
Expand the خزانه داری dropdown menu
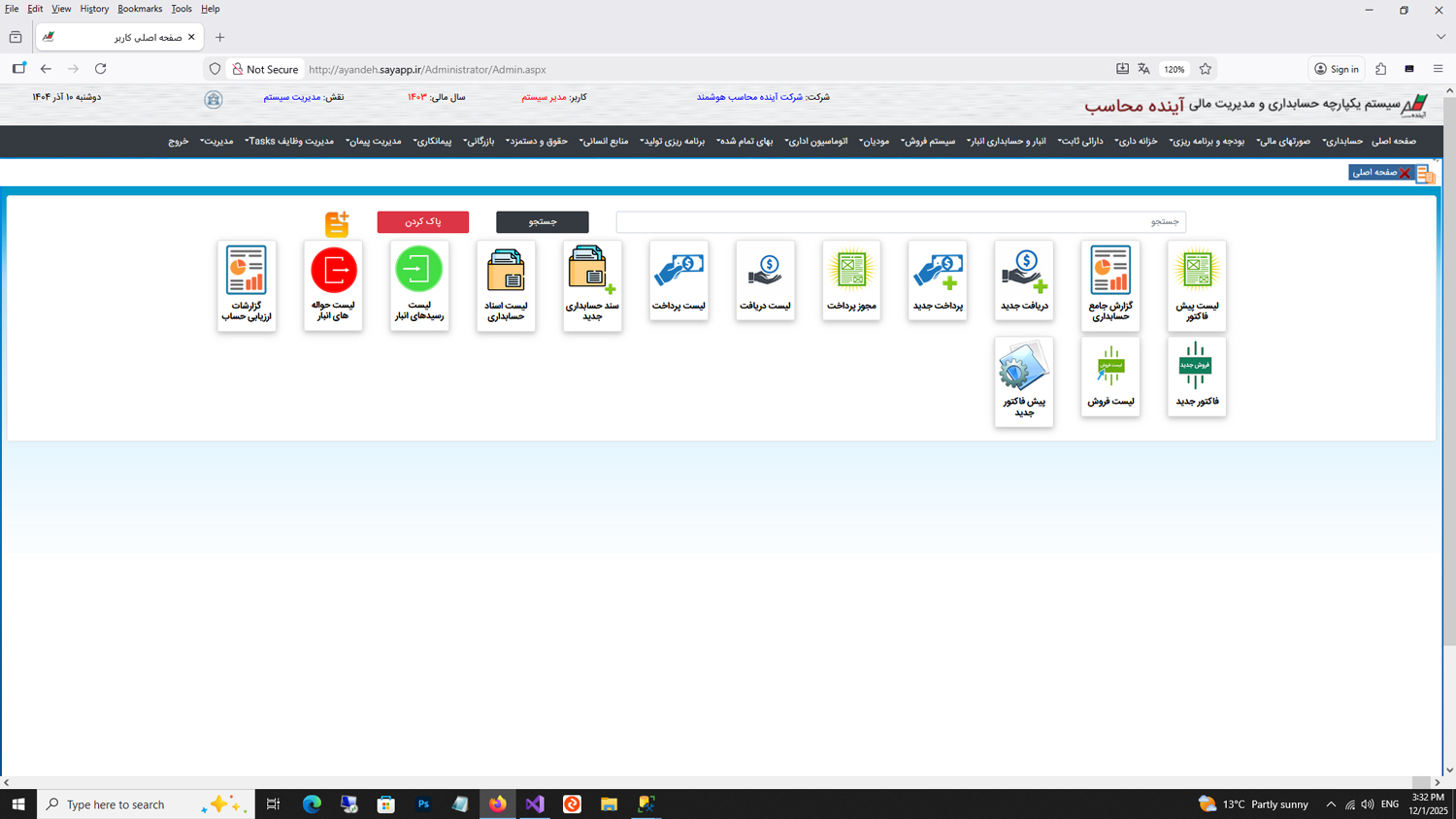pos(1136,142)
